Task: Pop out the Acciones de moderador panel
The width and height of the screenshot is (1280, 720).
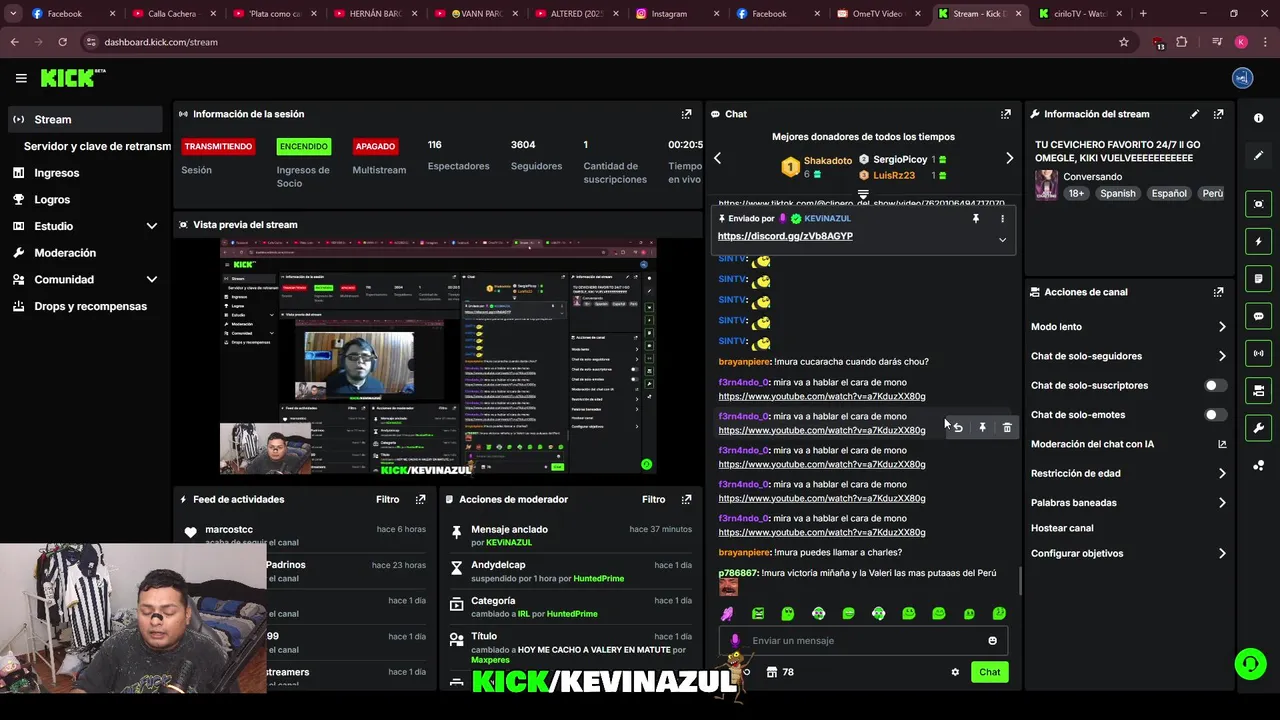Action: 686,499
